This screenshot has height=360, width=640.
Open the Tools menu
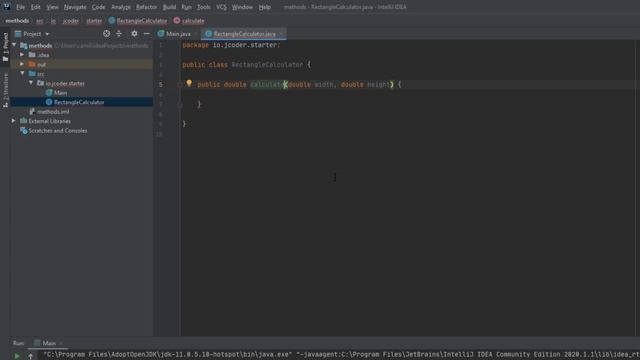coord(204,7)
